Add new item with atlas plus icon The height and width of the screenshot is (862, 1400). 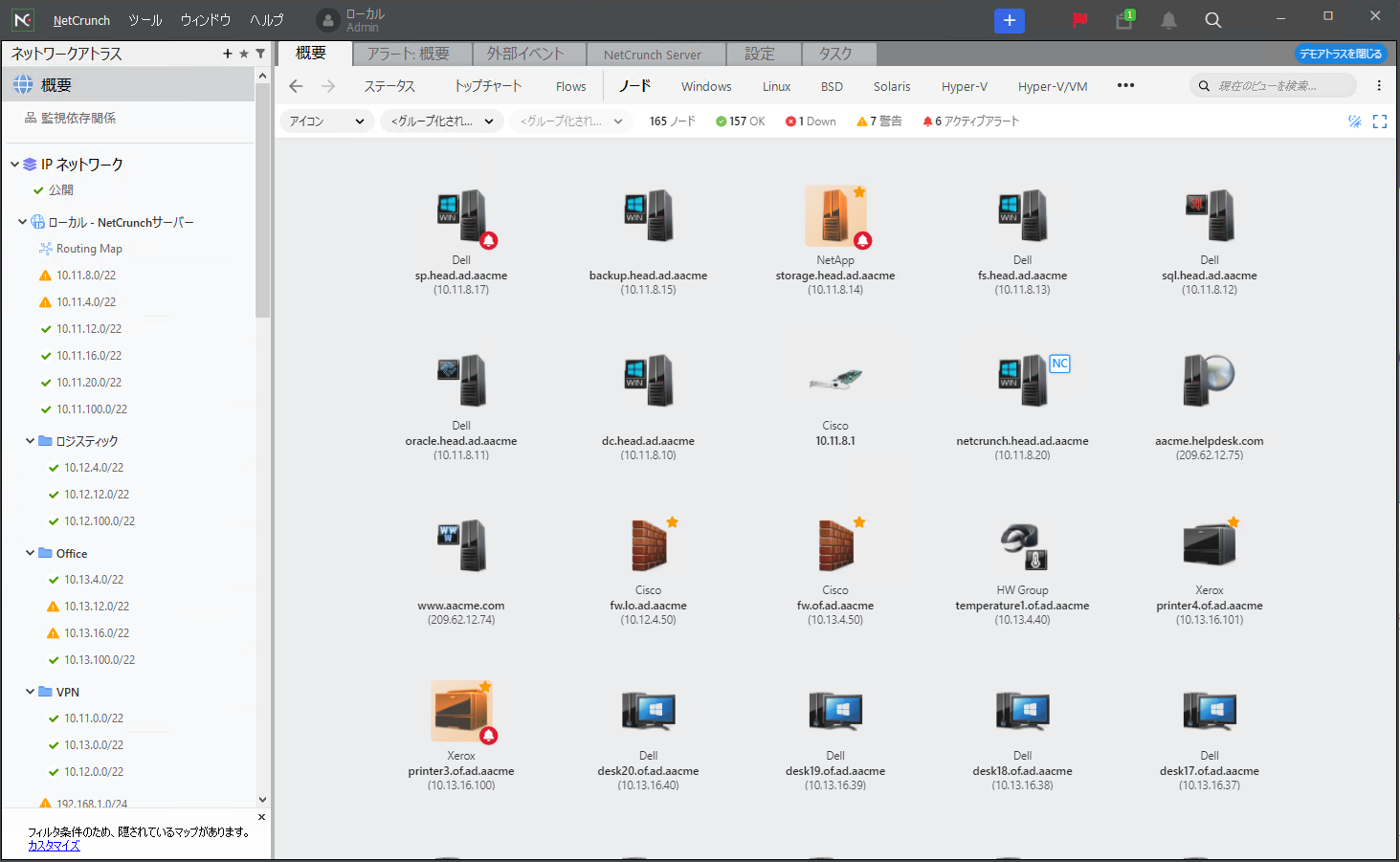[228, 54]
